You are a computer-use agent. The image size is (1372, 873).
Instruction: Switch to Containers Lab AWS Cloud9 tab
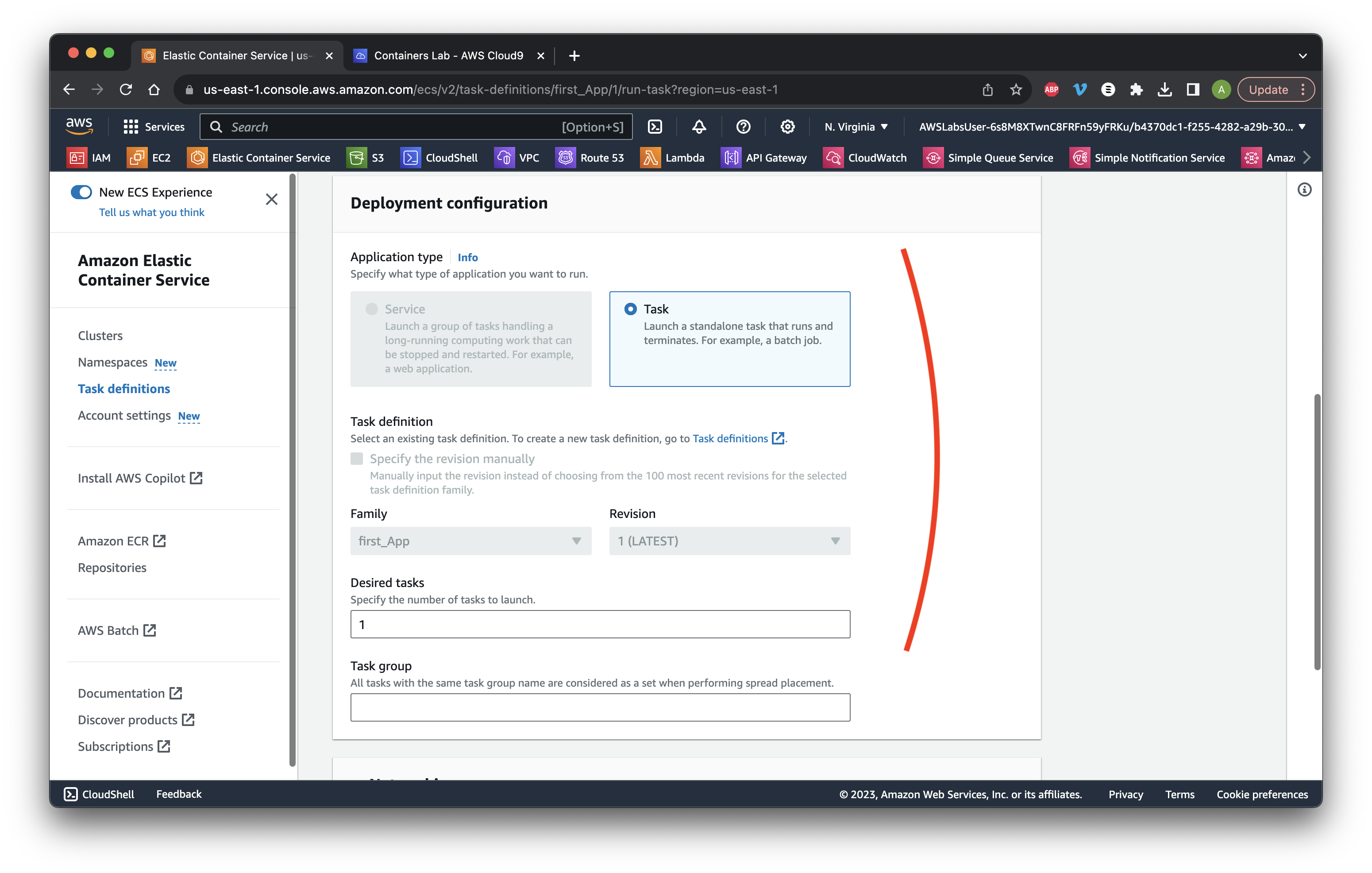[x=448, y=55]
